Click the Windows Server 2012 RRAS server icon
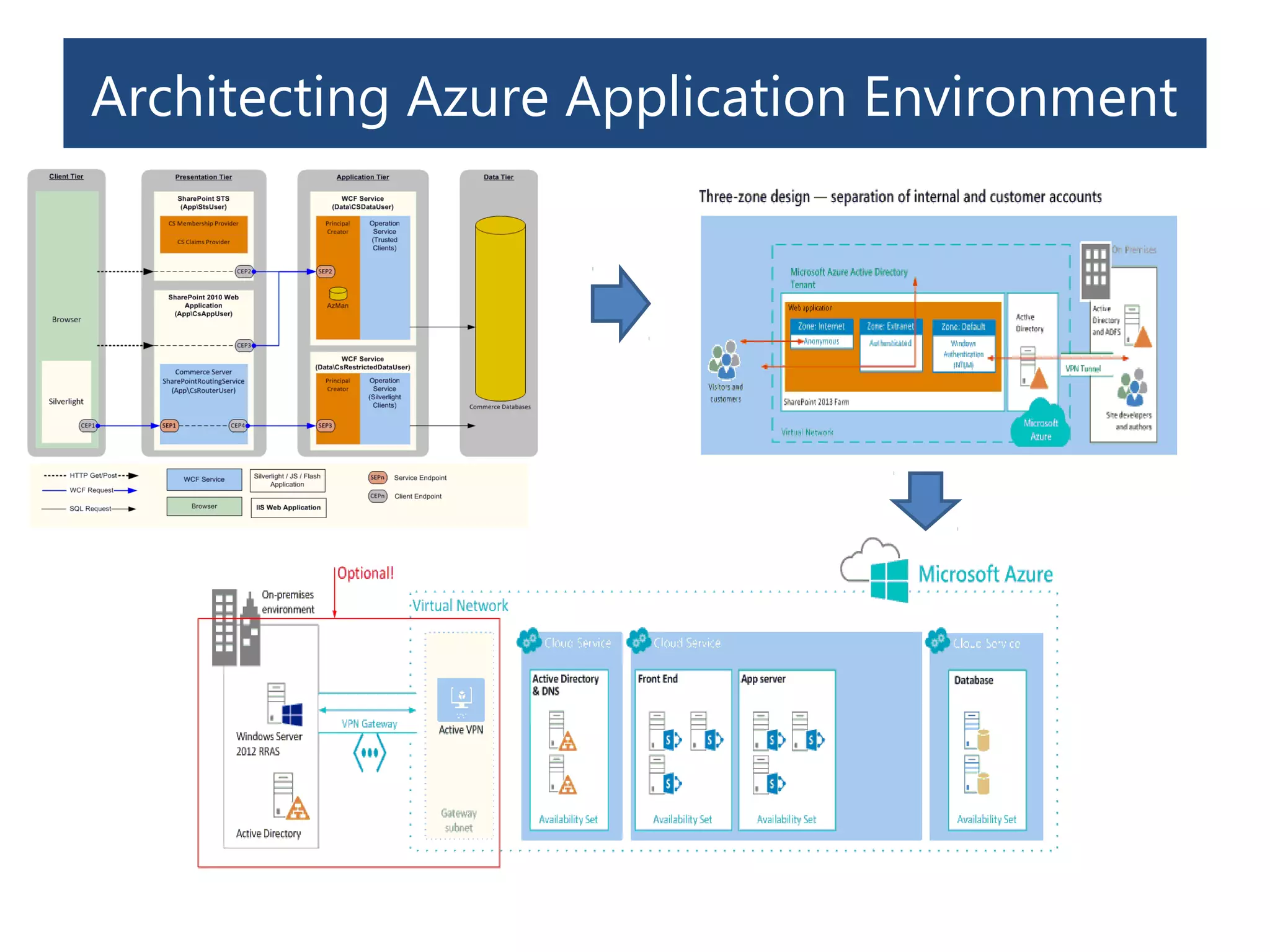Image resolution: width=1270 pixels, height=952 pixels. tap(285, 704)
